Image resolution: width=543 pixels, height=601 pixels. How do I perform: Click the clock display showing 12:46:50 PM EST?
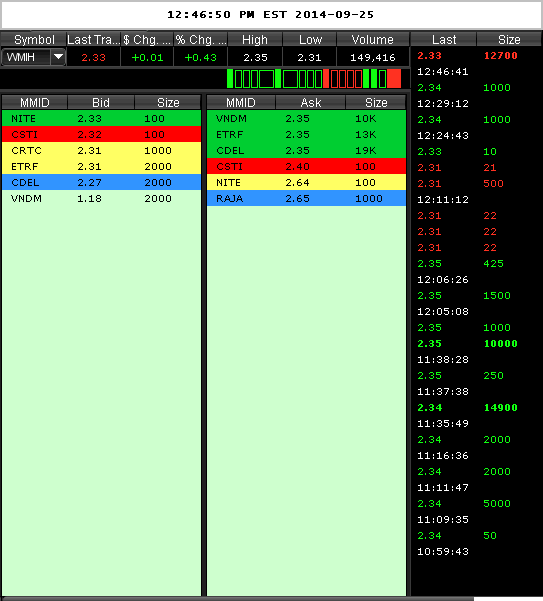point(271,15)
